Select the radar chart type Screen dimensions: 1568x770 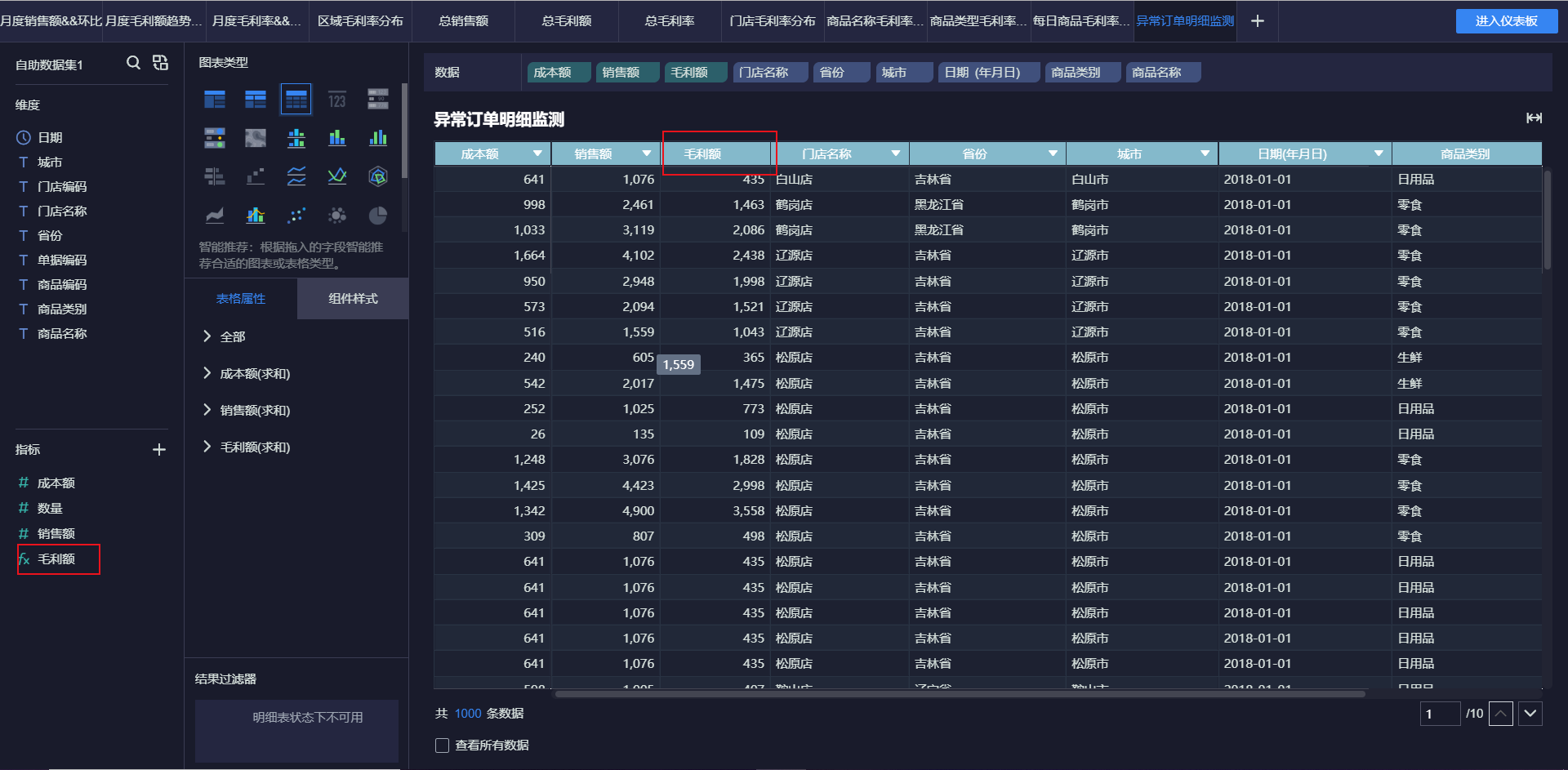coord(378,176)
